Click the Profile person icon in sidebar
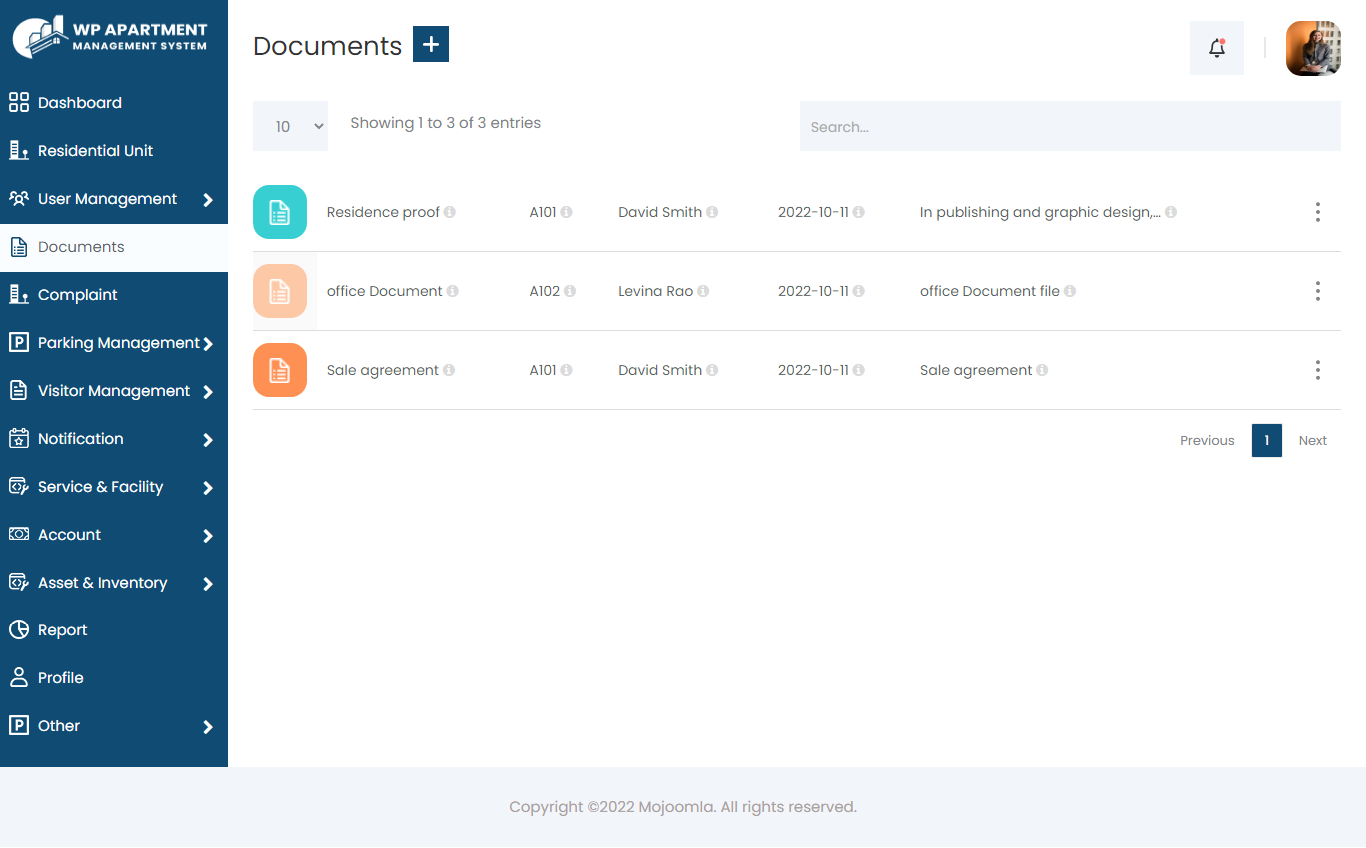The image size is (1366, 848). 19,678
